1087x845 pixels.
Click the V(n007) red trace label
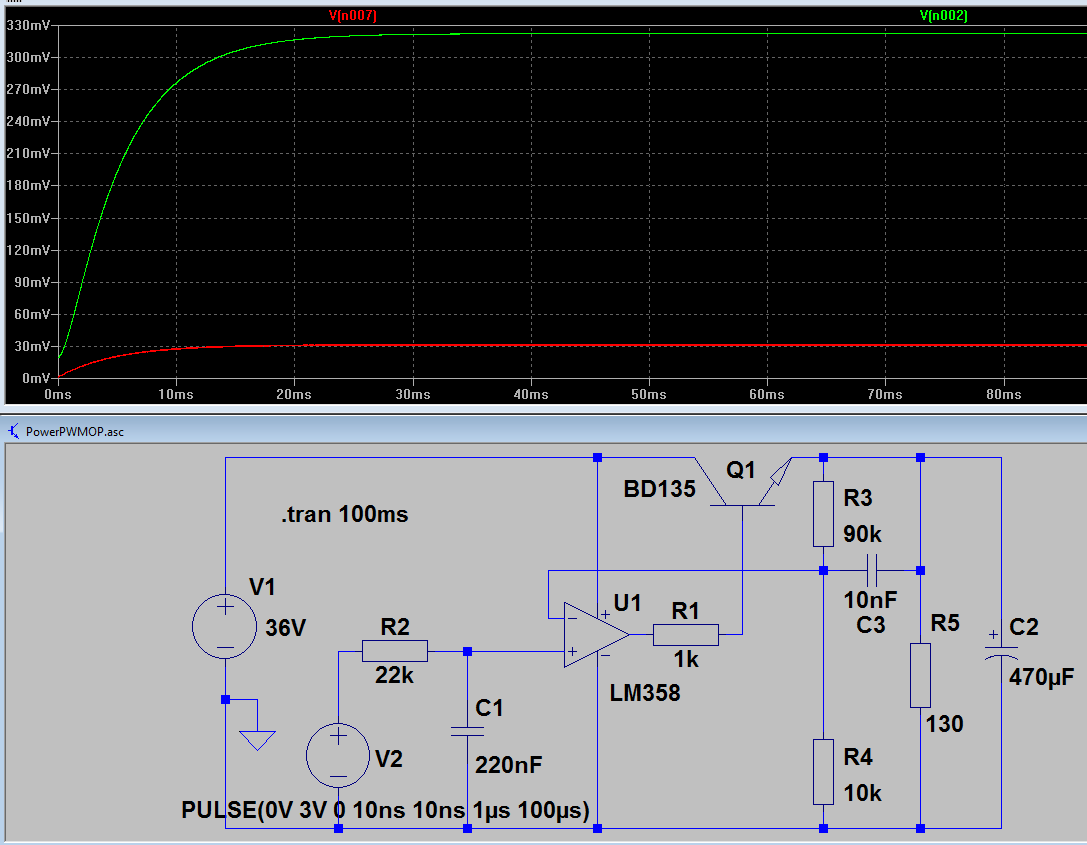click(x=352, y=15)
